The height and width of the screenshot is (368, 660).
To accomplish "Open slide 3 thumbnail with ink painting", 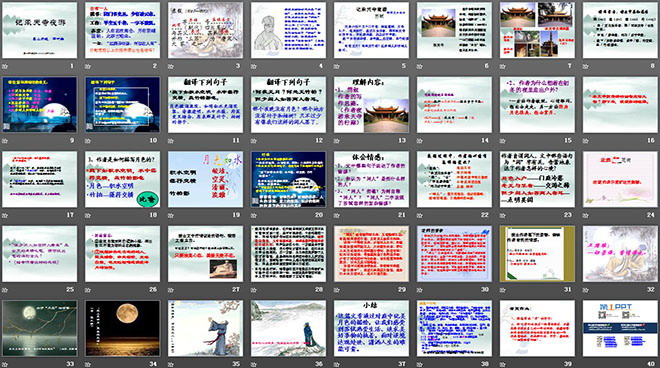I will point(205,30).
